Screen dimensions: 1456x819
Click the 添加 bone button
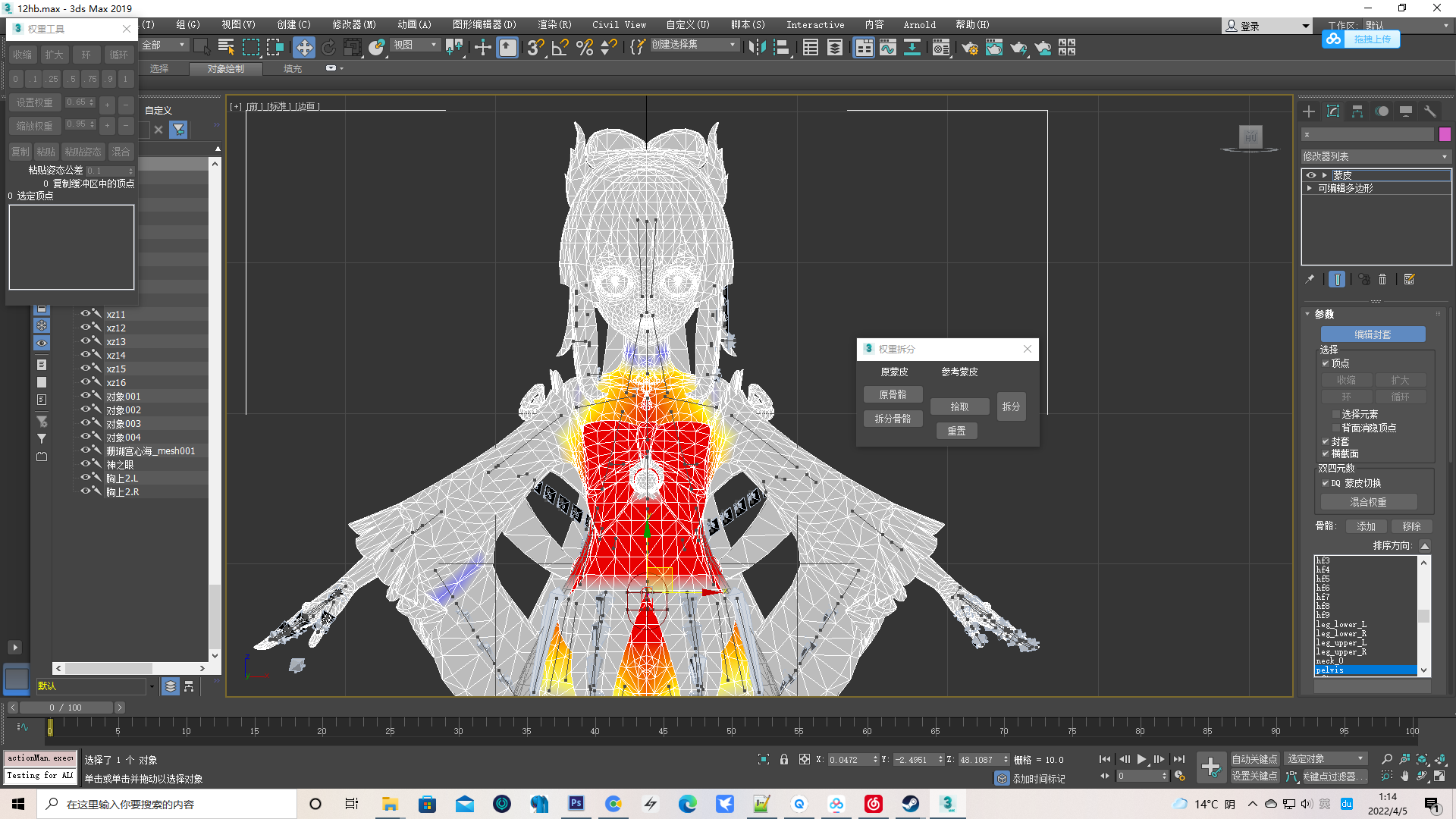(x=1366, y=526)
